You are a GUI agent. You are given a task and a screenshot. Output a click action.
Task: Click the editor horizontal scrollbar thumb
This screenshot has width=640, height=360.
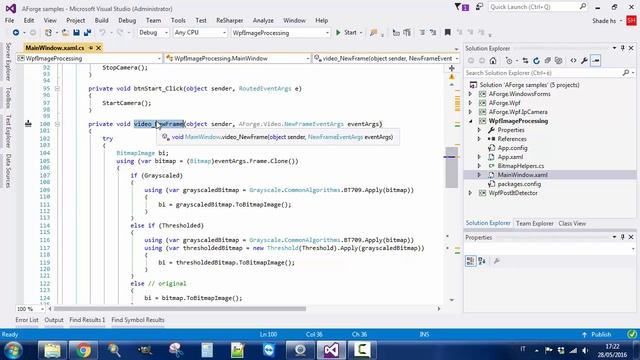[180, 309]
